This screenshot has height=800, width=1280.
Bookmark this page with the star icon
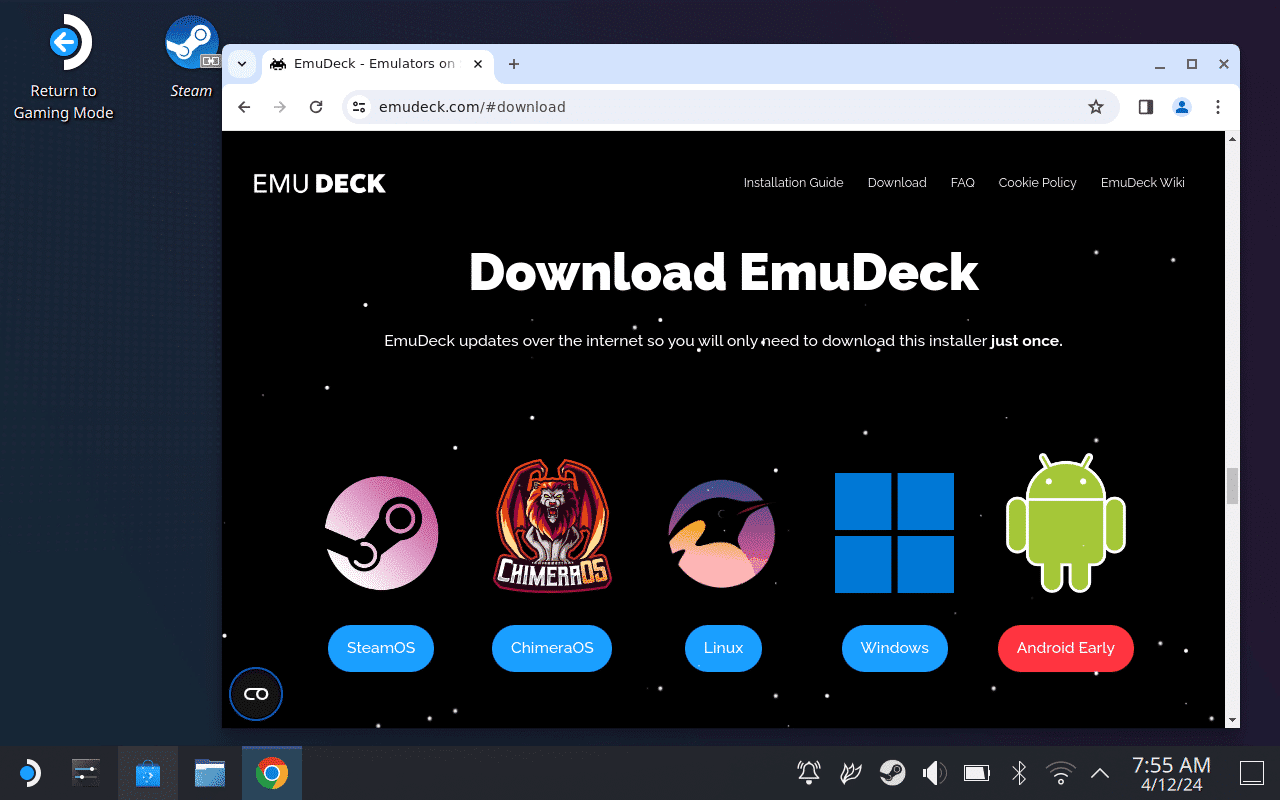(1096, 107)
